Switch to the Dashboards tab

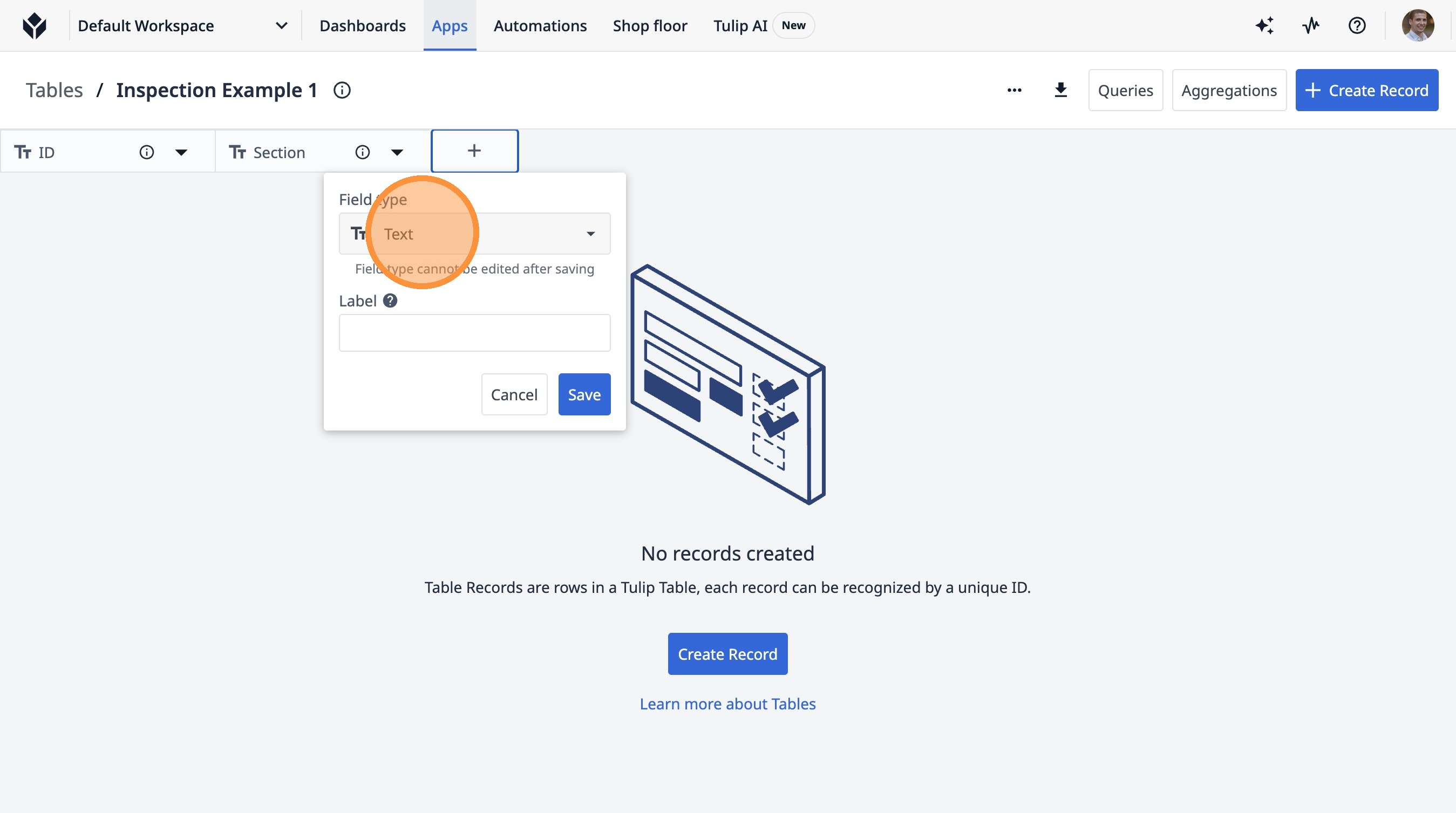pos(362,26)
